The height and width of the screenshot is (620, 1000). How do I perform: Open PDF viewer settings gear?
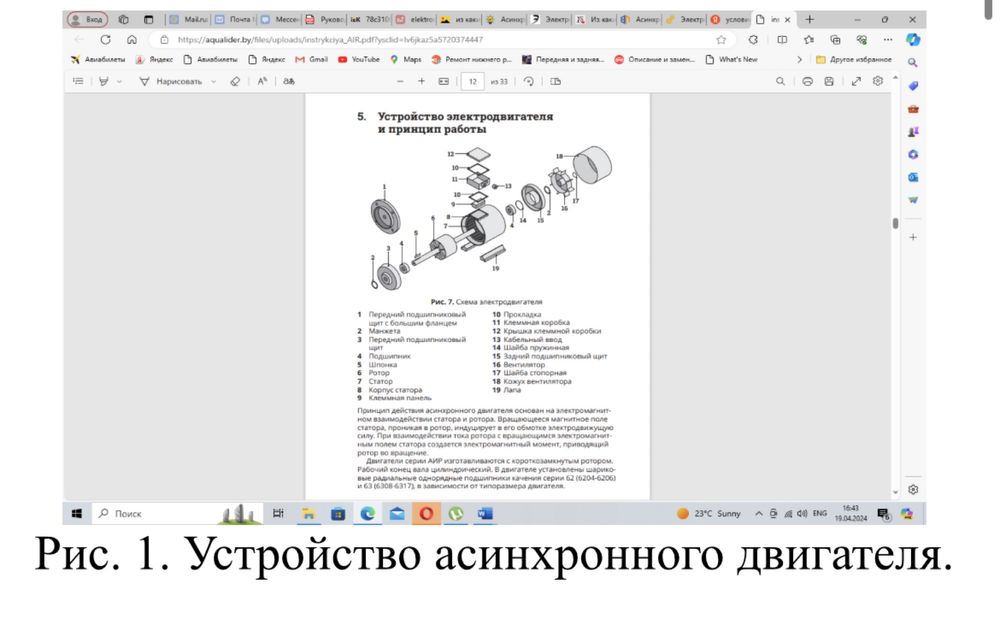pyautogui.click(x=878, y=81)
